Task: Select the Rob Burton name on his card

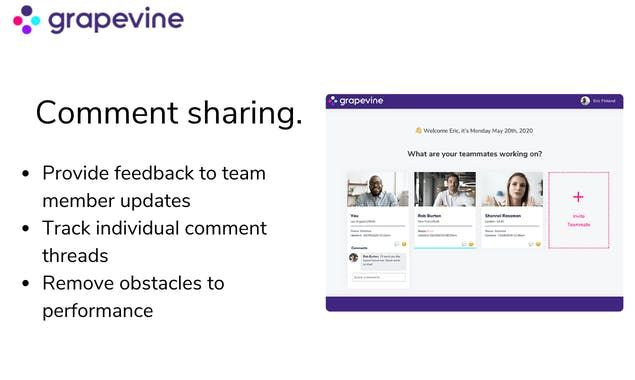Action: (429, 216)
